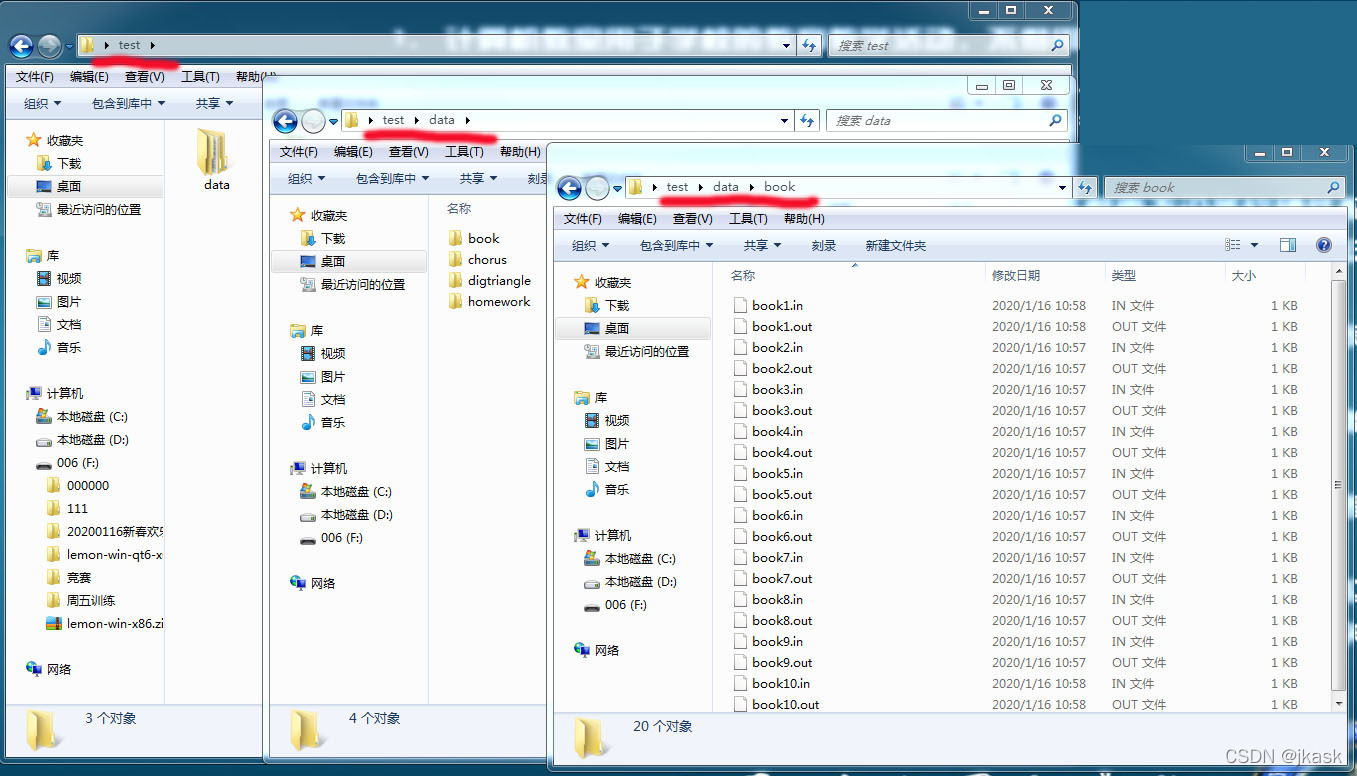Screen dimensions: 1357x776
Task: Sort by the 名称 column header in the book window
Action: point(743,275)
